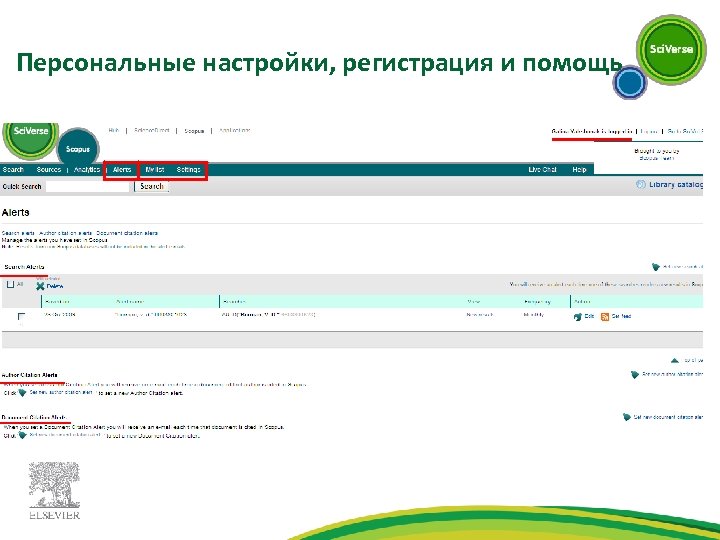Image resolution: width=720 pixels, height=540 pixels.
Task: Open the My list tab
Action: [x=155, y=169]
